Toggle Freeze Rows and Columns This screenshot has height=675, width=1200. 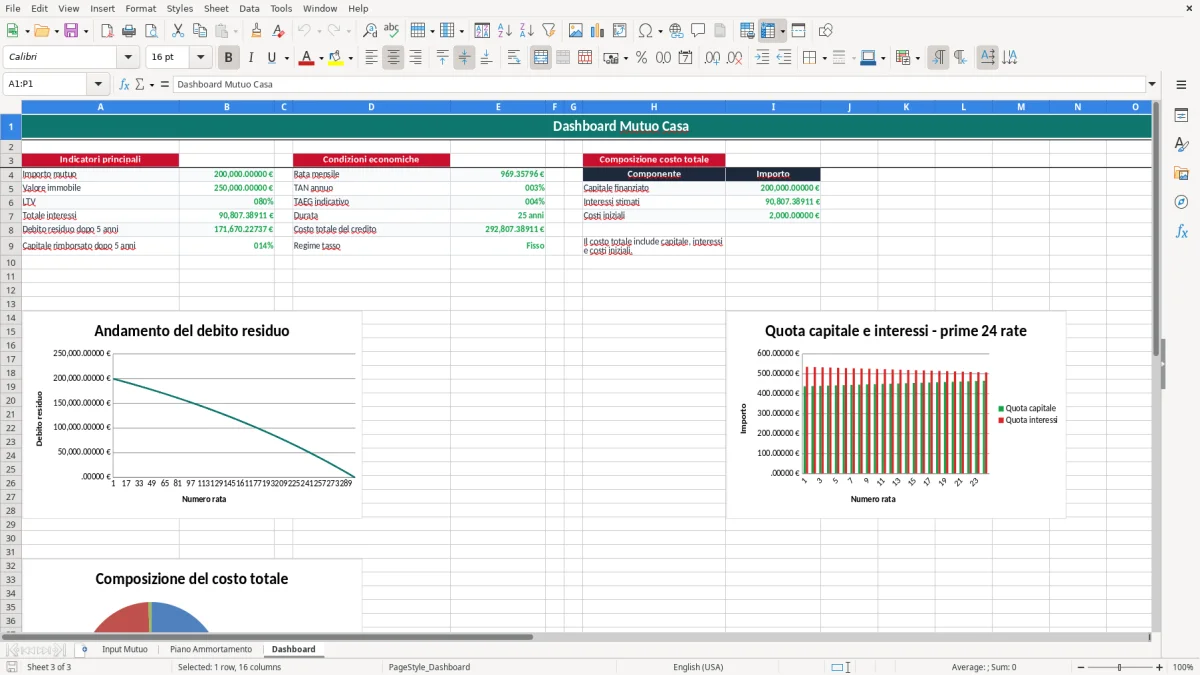click(x=769, y=31)
